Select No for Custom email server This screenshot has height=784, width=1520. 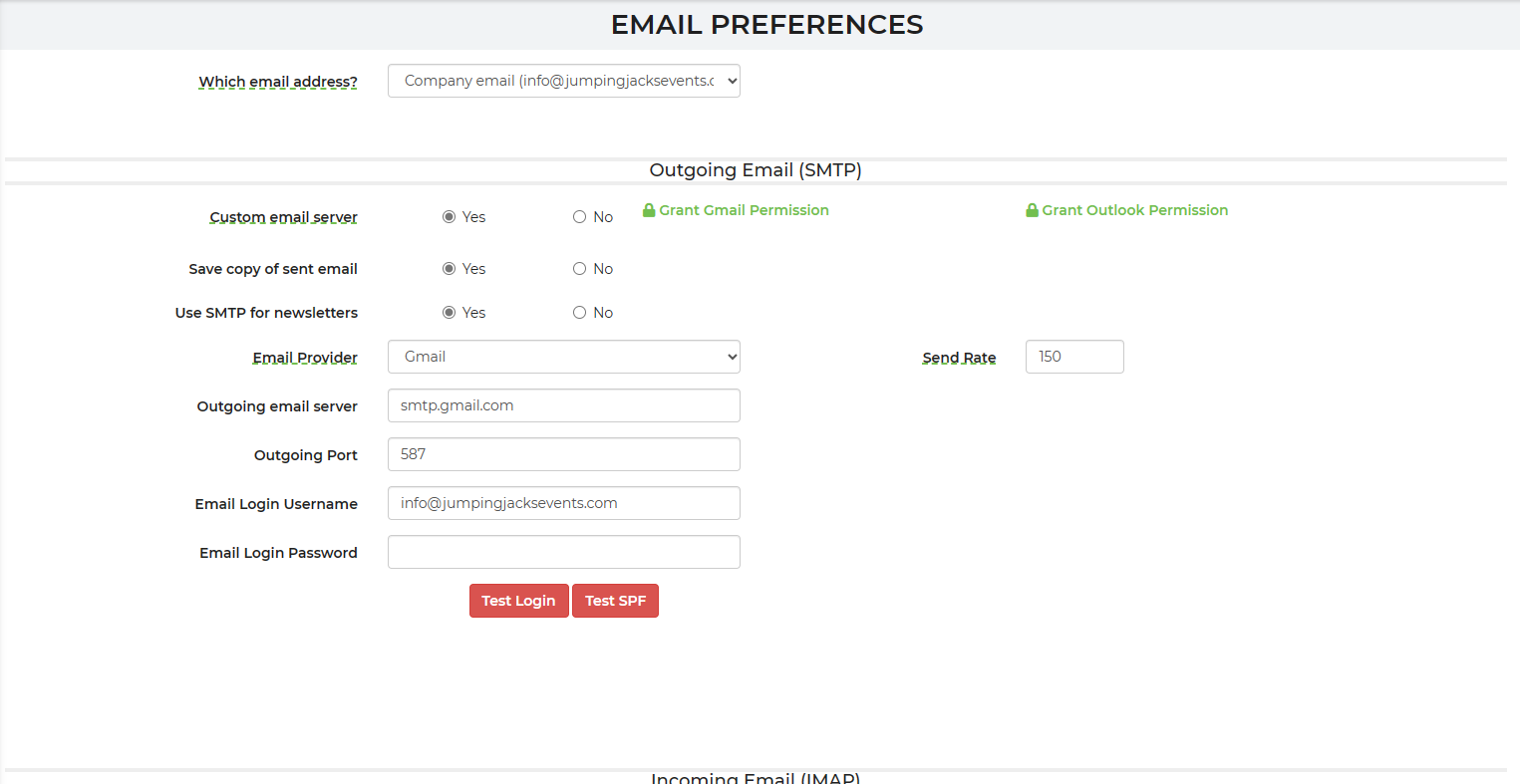pos(579,217)
